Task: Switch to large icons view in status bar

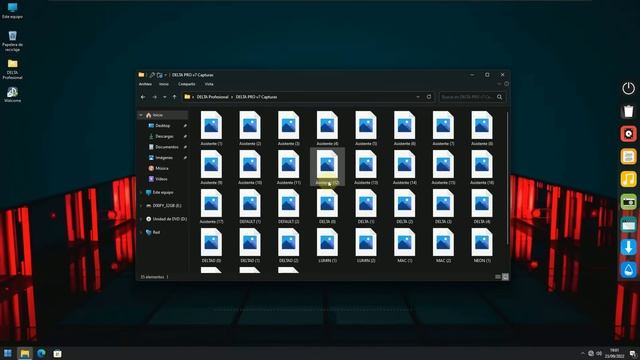Action: (505, 277)
